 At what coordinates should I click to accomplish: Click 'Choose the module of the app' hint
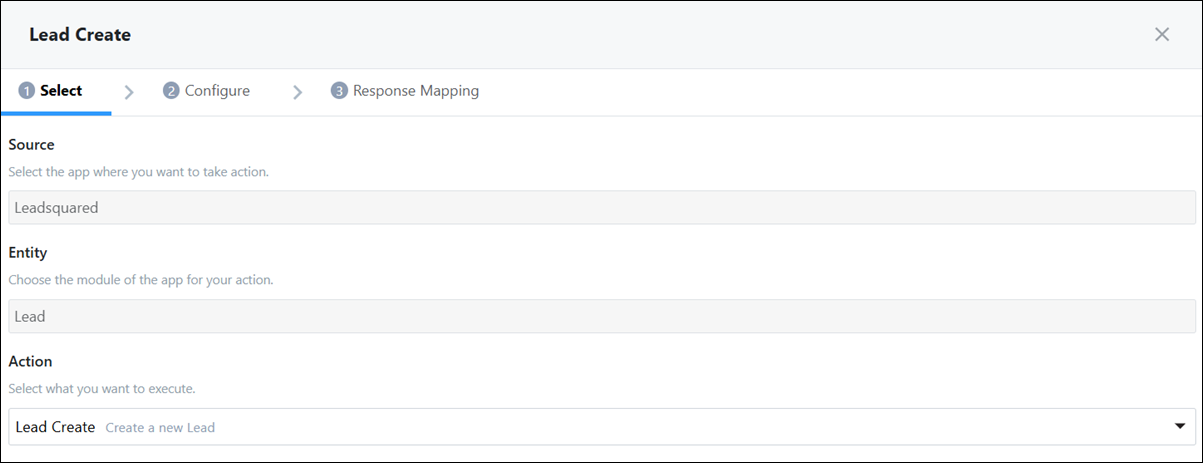click(x=141, y=280)
